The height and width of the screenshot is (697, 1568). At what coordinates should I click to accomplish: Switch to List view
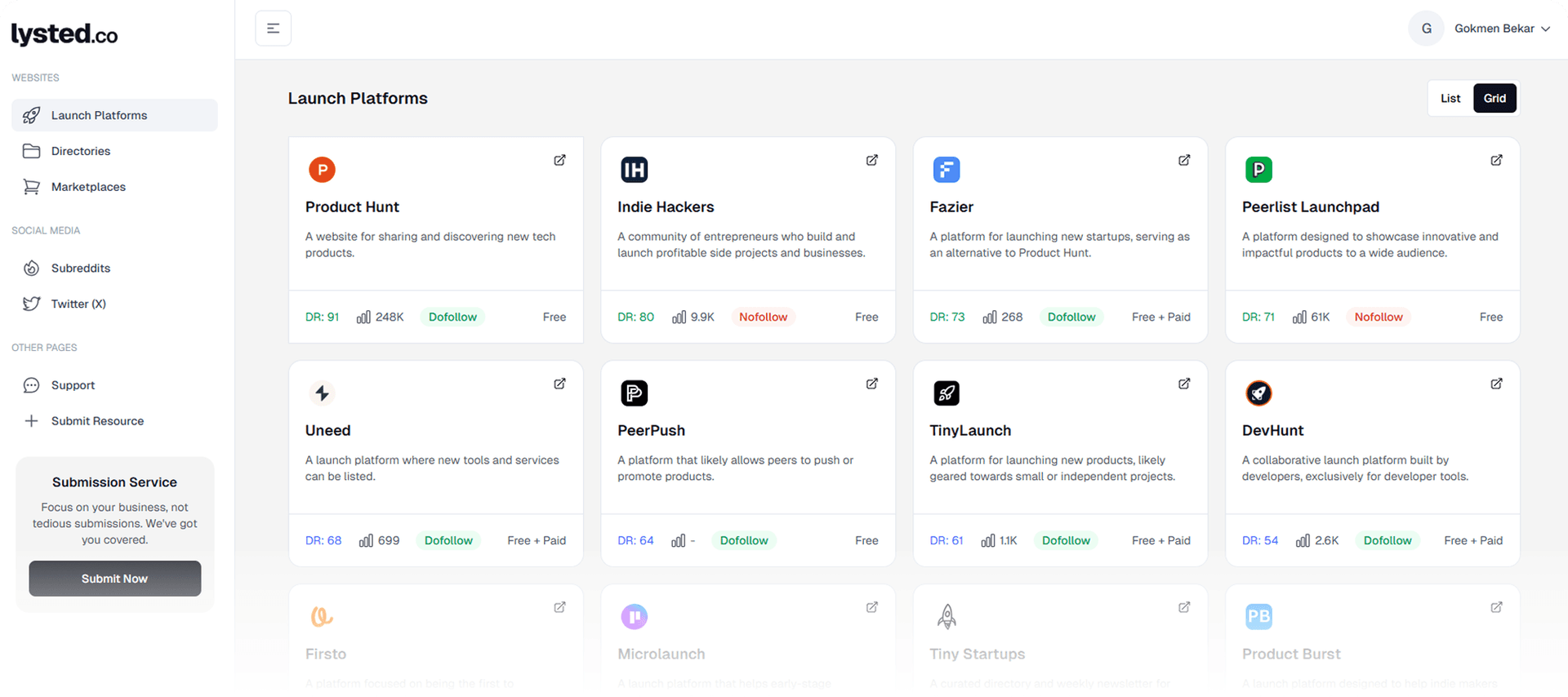tap(1450, 99)
